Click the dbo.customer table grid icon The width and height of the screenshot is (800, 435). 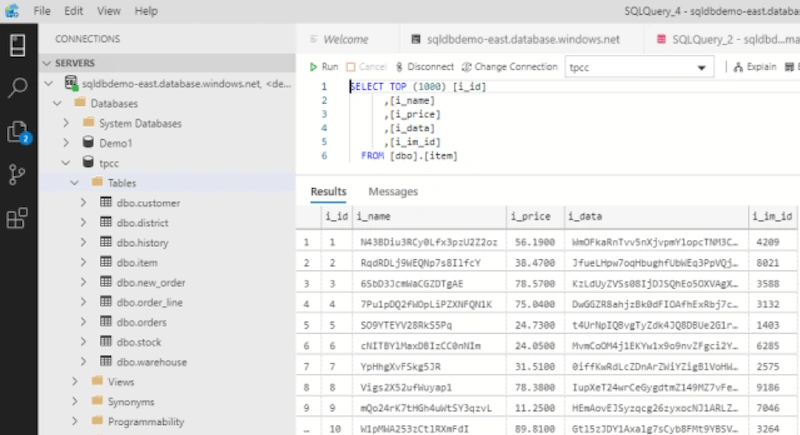click(106, 202)
